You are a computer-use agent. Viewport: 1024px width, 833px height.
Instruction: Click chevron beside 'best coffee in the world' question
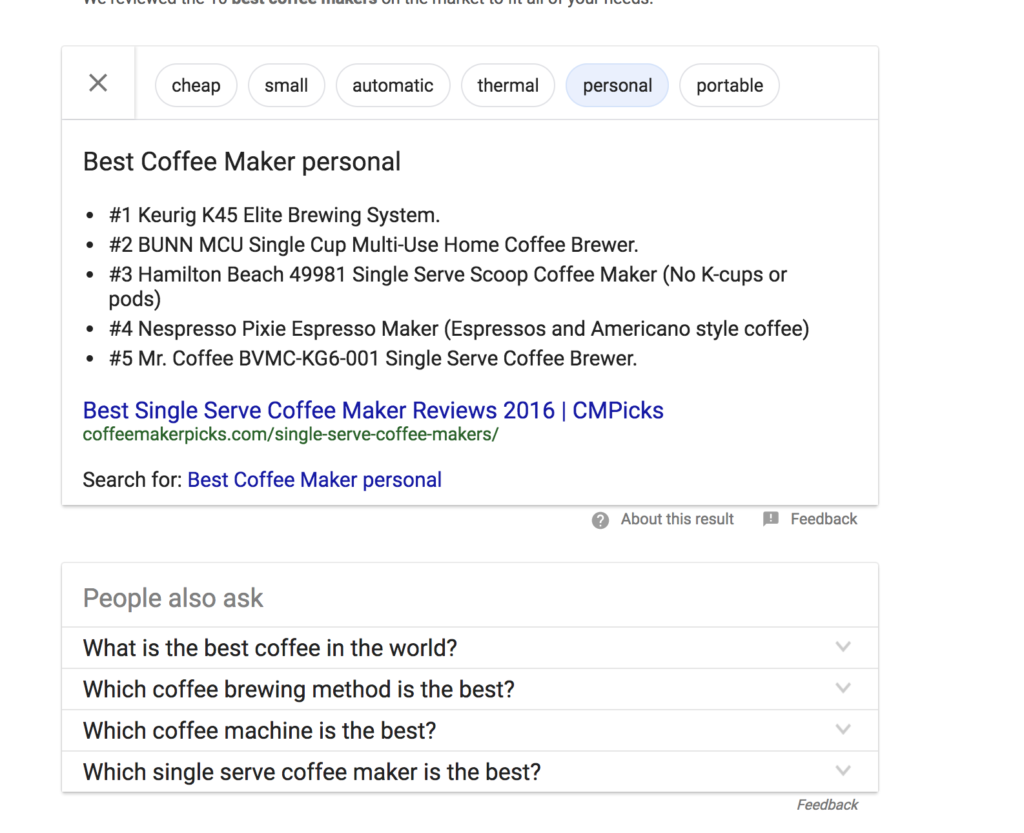point(843,647)
